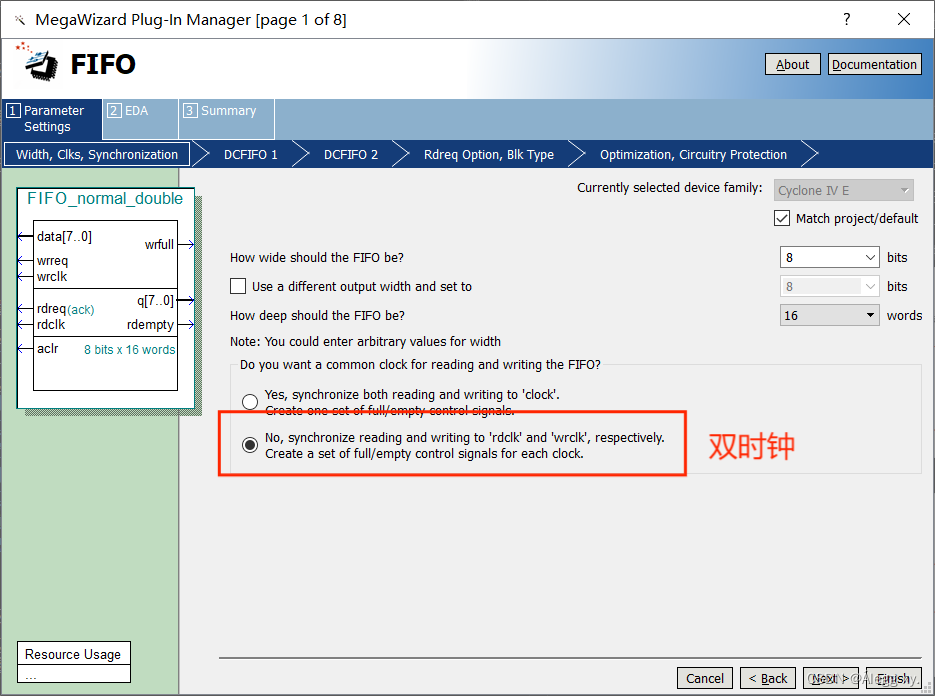Screen dimensions: 935x696
Task: Enable different output width checkbox
Action: 238,286
